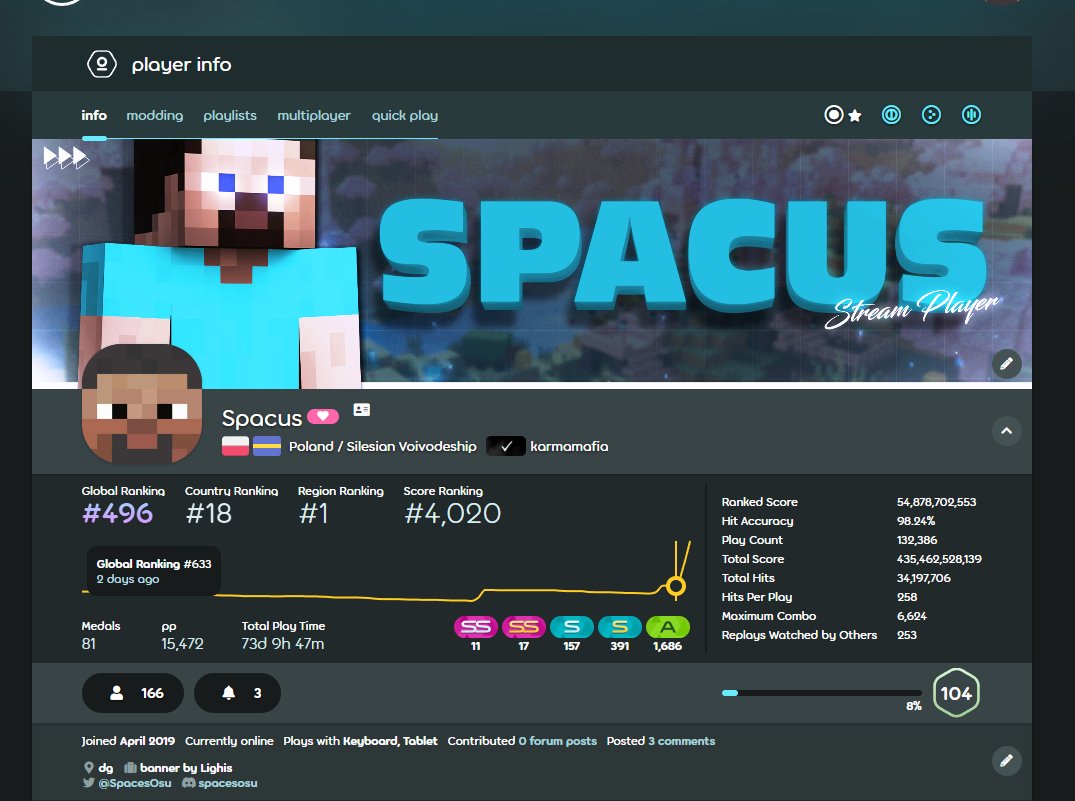Click the karmamafia team name link
Viewport: 1075px width, 801px height.
pyautogui.click(x=569, y=446)
